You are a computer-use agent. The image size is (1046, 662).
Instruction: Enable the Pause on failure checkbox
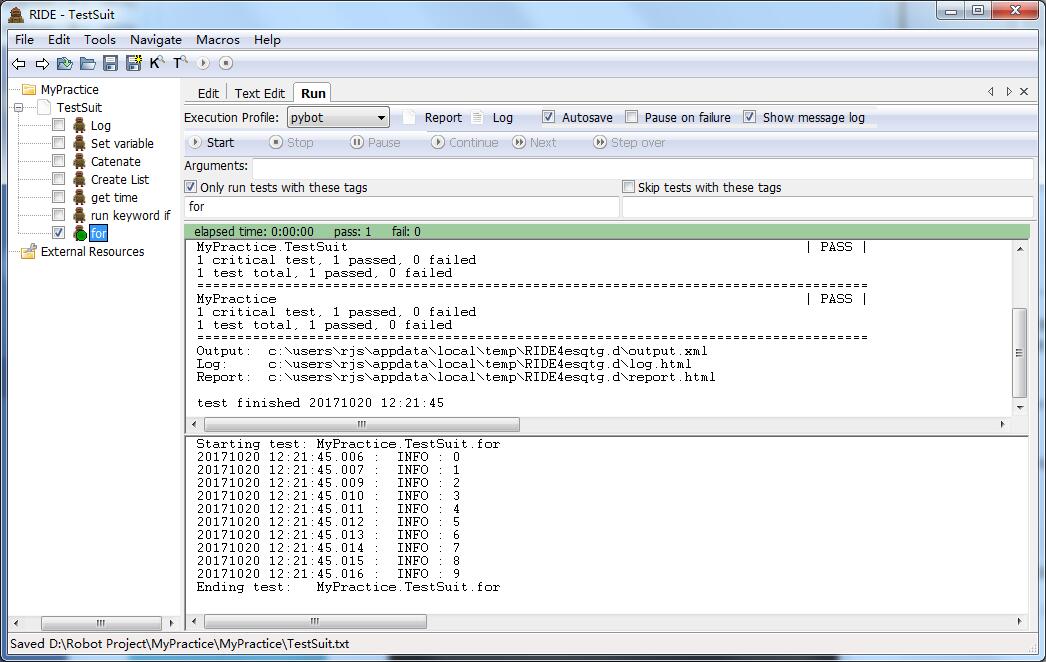[629, 117]
